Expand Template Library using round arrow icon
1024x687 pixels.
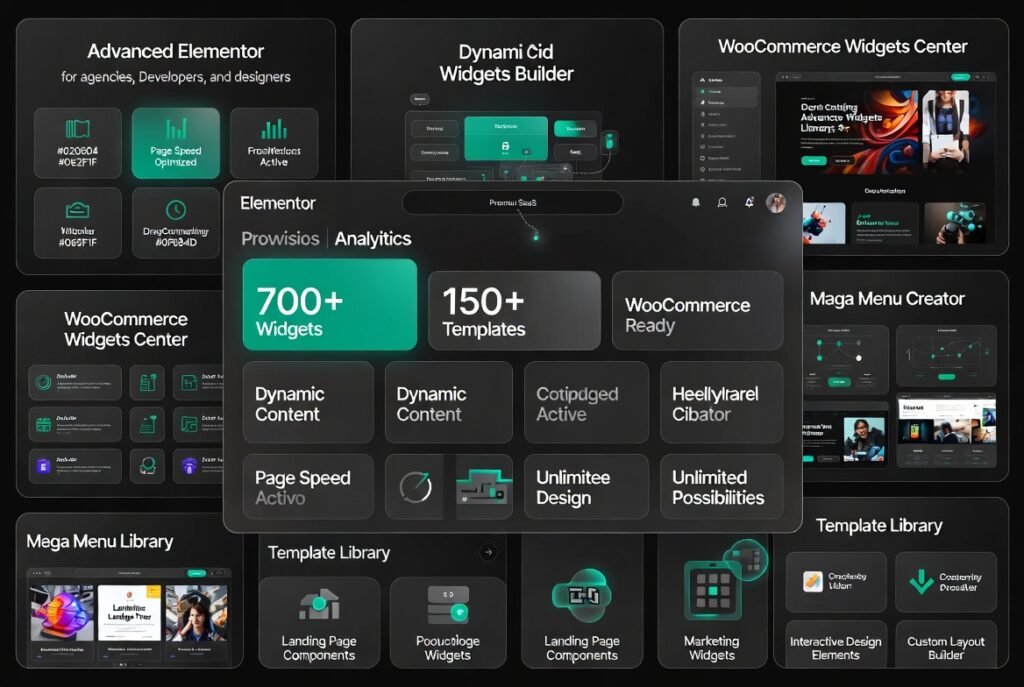tap(488, 552)
